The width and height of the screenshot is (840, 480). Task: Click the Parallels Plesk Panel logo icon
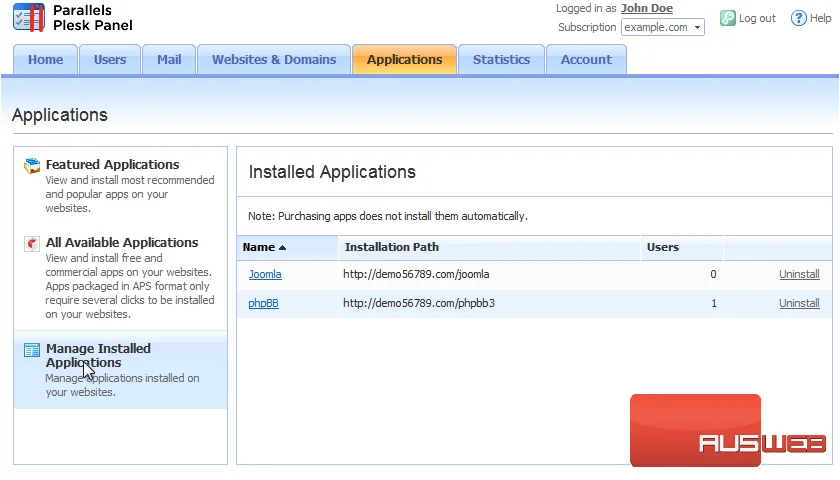[x=29, y=17]
